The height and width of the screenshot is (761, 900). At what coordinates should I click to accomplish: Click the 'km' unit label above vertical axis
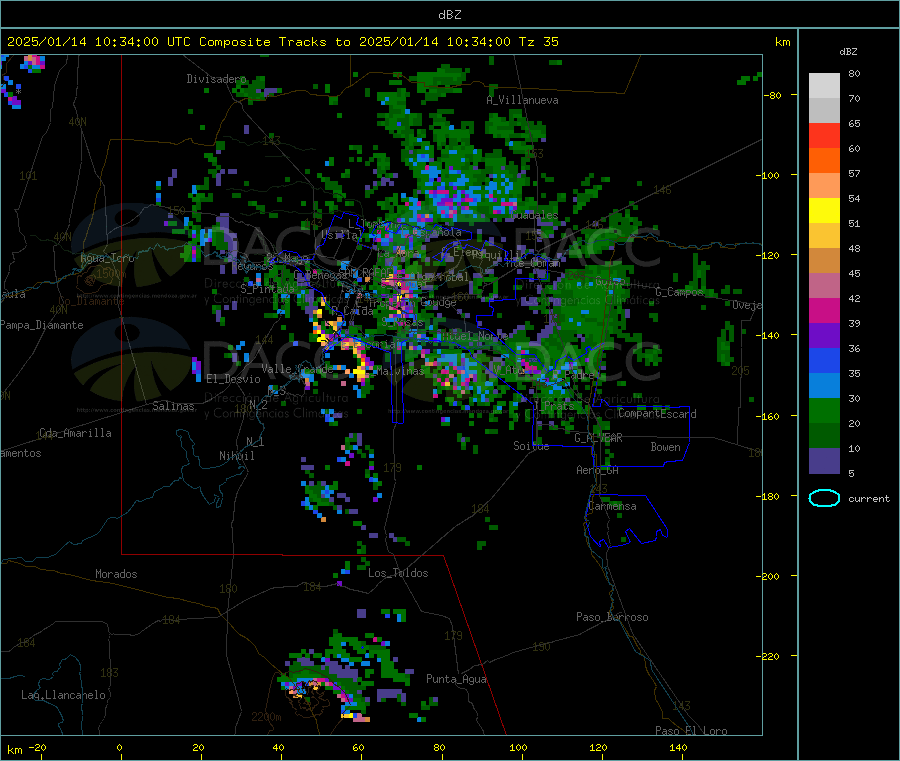(x=782, y=42)
